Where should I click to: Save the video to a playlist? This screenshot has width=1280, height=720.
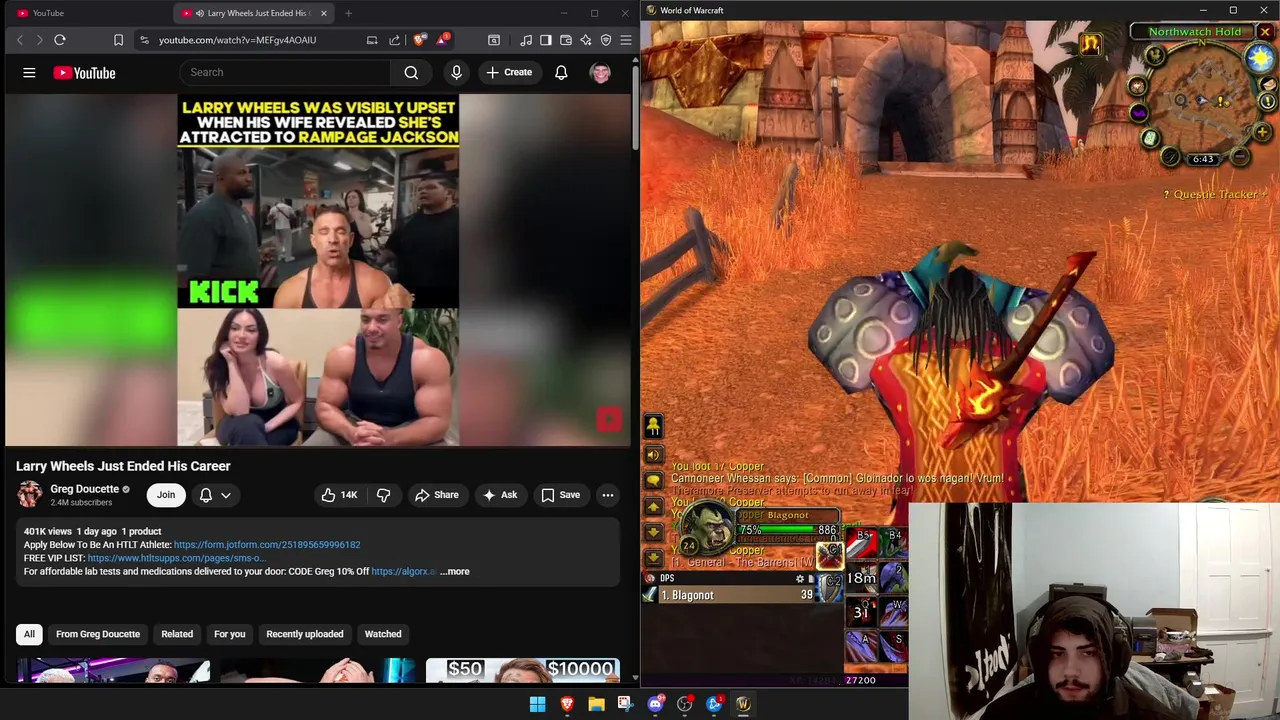[x=560, y=495]
